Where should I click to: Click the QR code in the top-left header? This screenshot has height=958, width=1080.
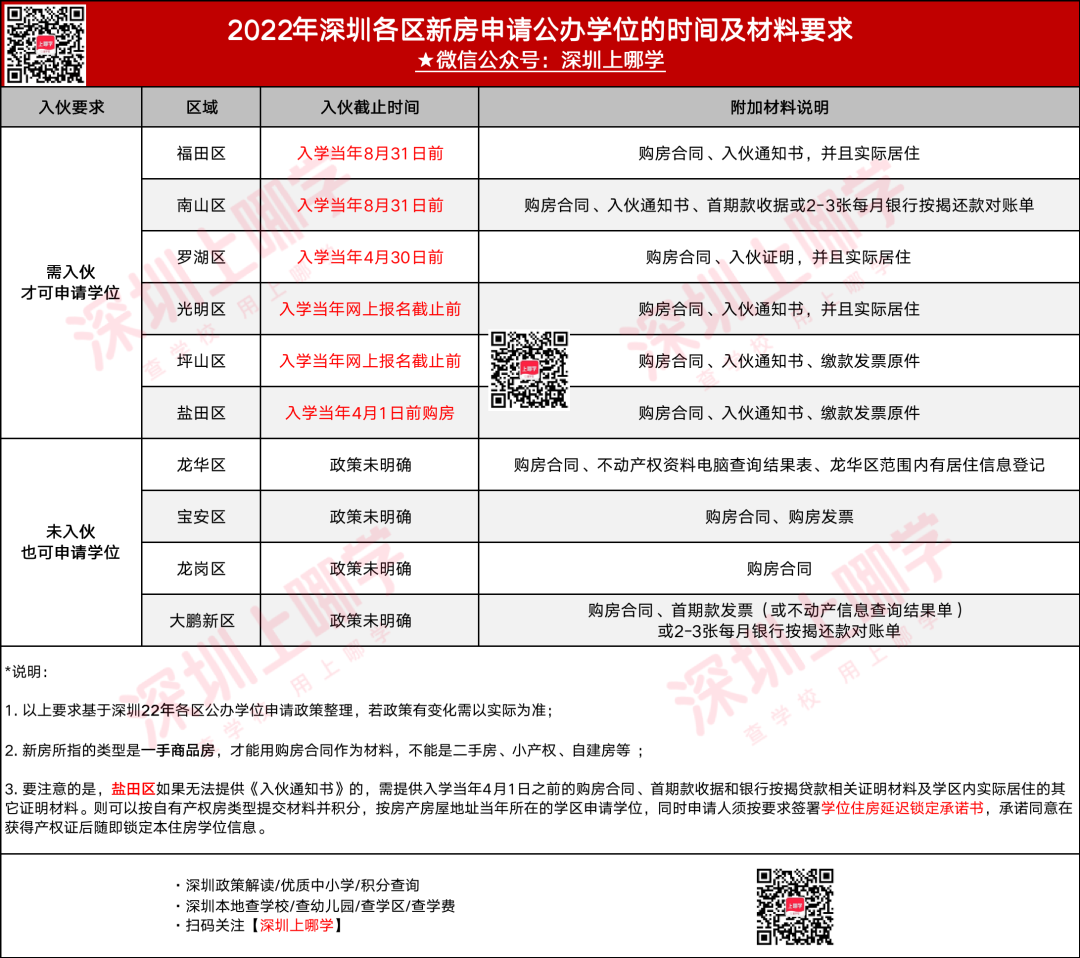(45, 44)
